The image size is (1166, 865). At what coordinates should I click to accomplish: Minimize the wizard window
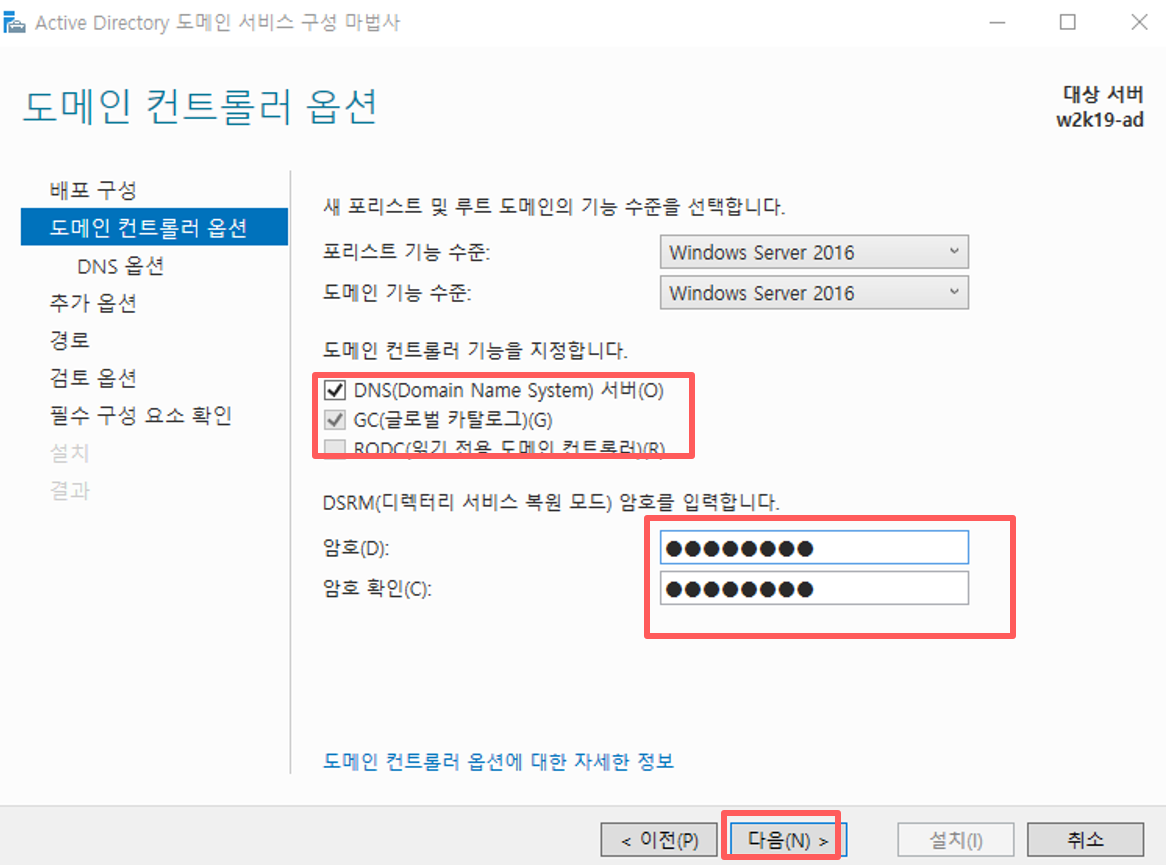click(997, 22)
